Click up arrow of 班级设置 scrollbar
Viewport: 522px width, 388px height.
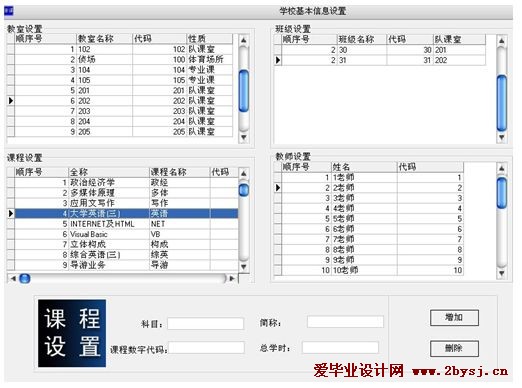(x=501, y=41)
